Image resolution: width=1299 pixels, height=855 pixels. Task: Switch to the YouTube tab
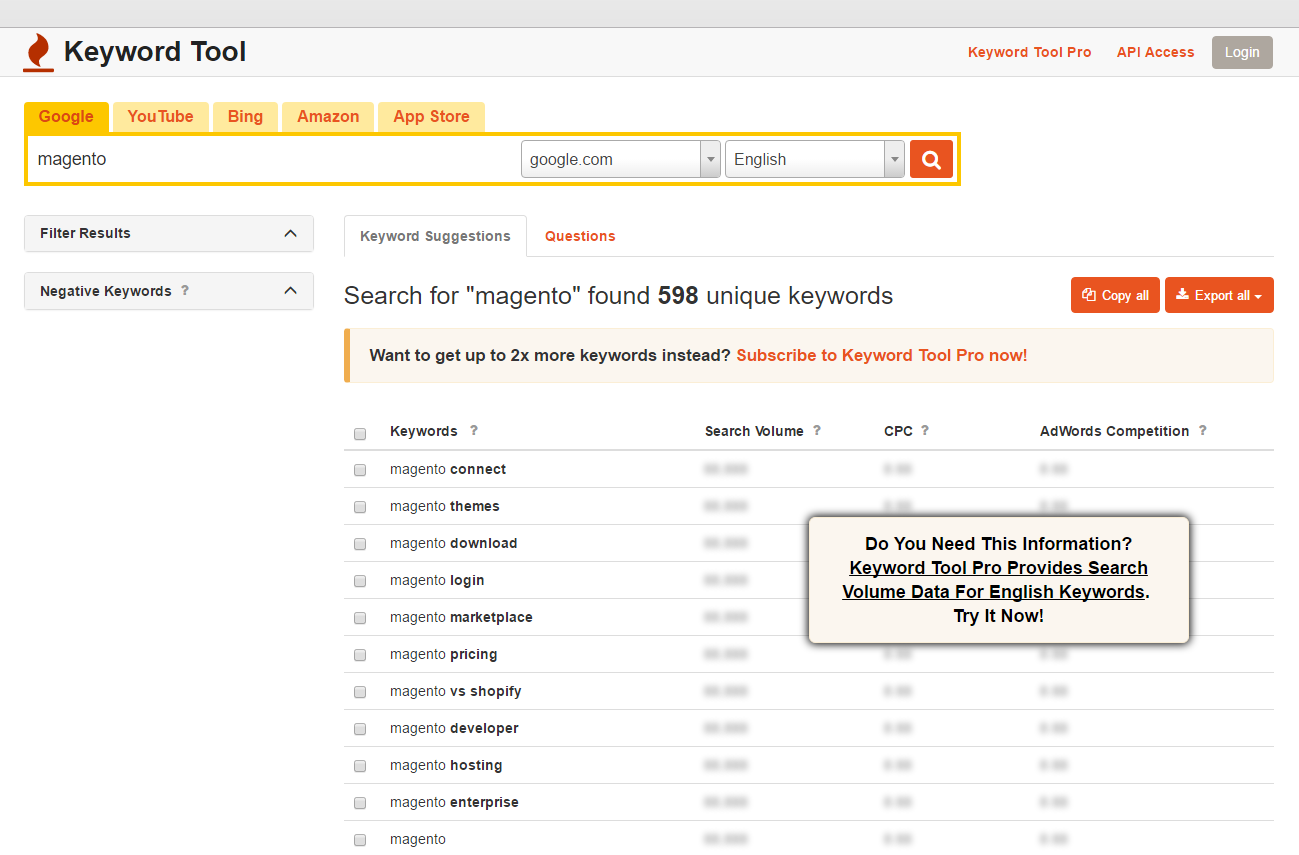click(160, 116)
